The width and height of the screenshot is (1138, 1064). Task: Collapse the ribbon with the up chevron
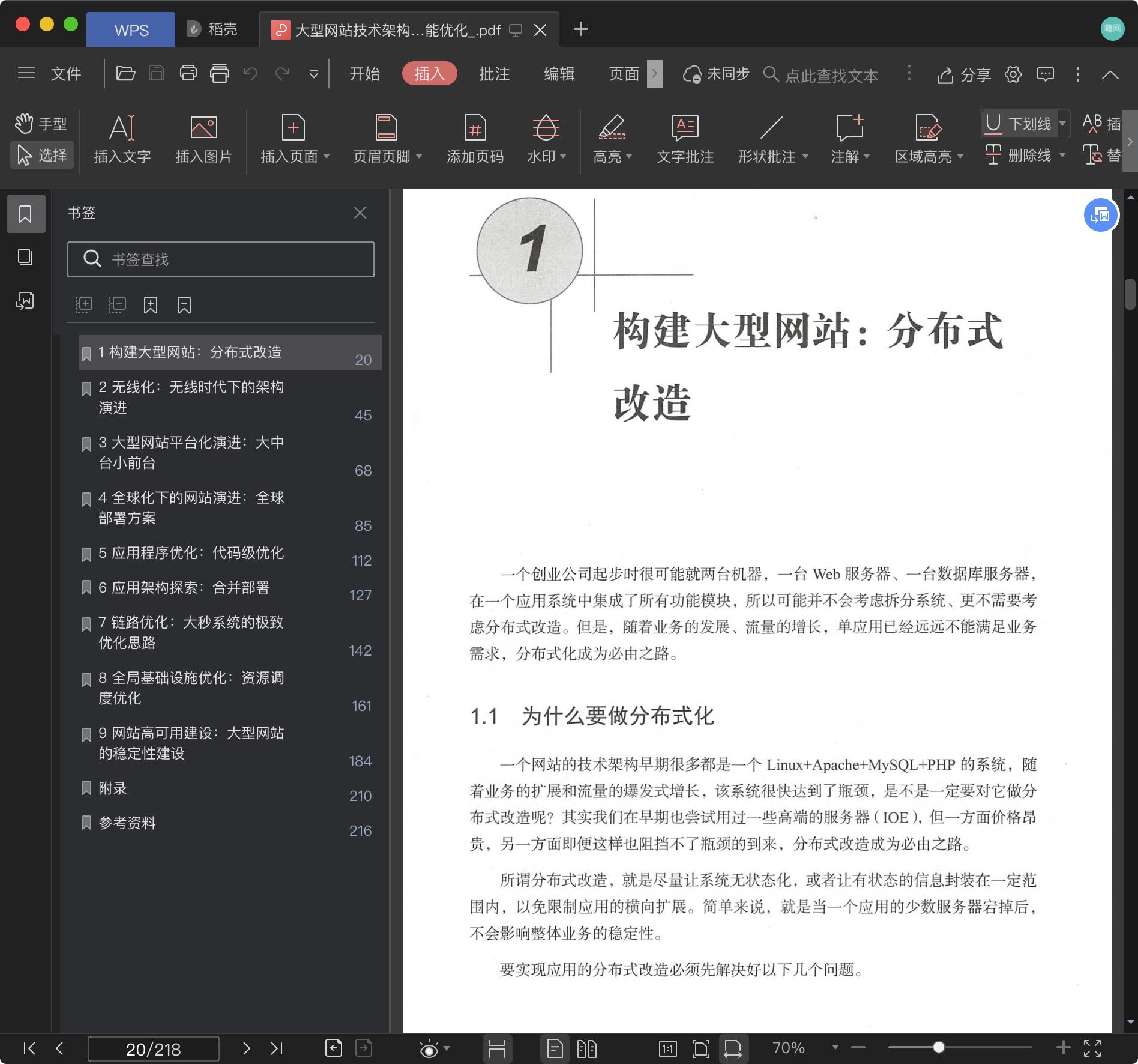pyautogui.click(x=1110, y=74)
